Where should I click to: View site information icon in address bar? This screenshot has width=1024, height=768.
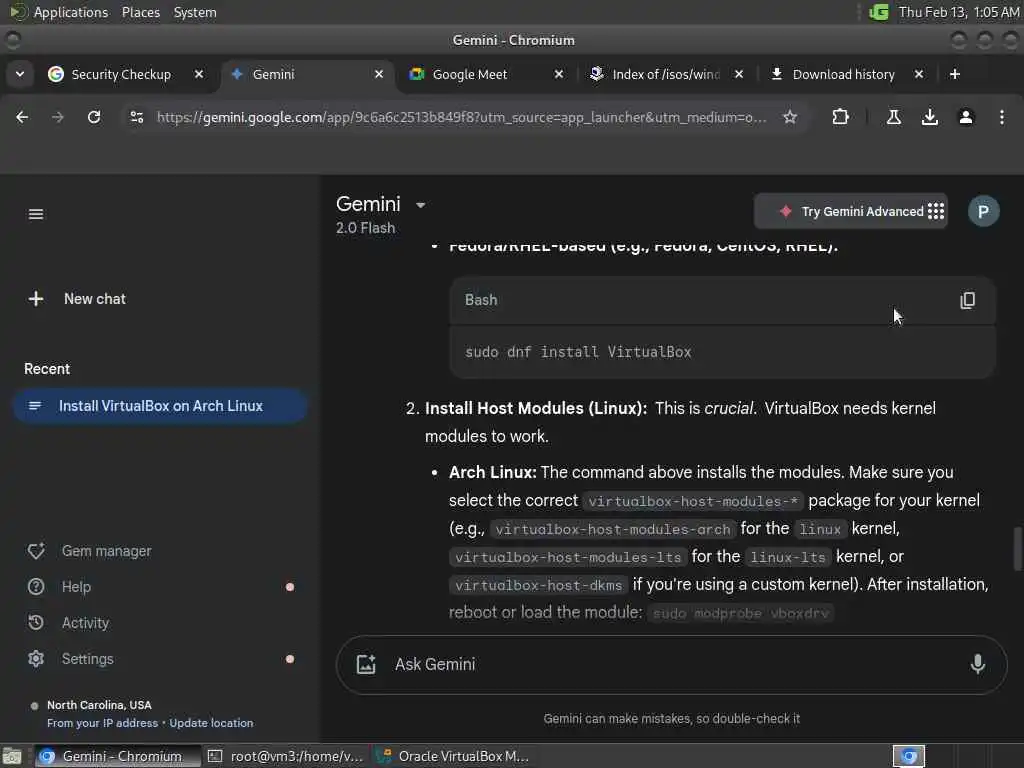(x=136, y=117)
